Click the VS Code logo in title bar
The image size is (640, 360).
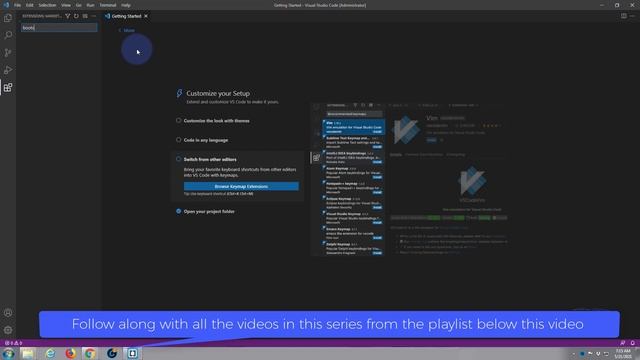(6, 5)
